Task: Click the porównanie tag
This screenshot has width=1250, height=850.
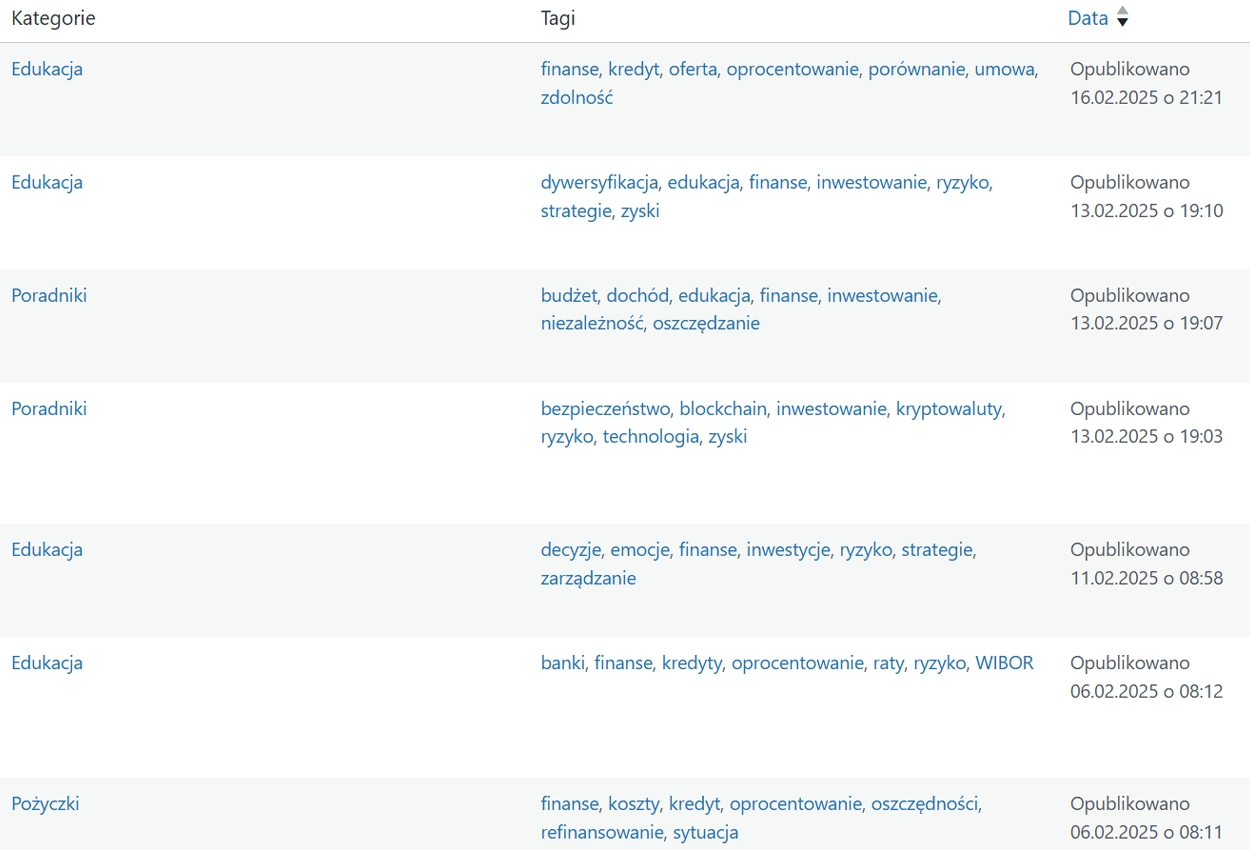Action: (x=916, y=69)
